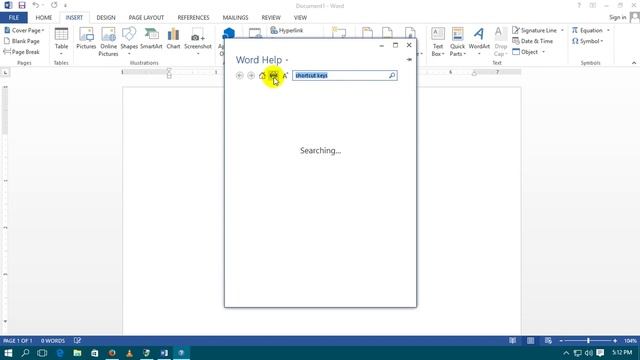Expand the Symbol dropdown
This screenshot has width=640, height=360.
point(602,41)
